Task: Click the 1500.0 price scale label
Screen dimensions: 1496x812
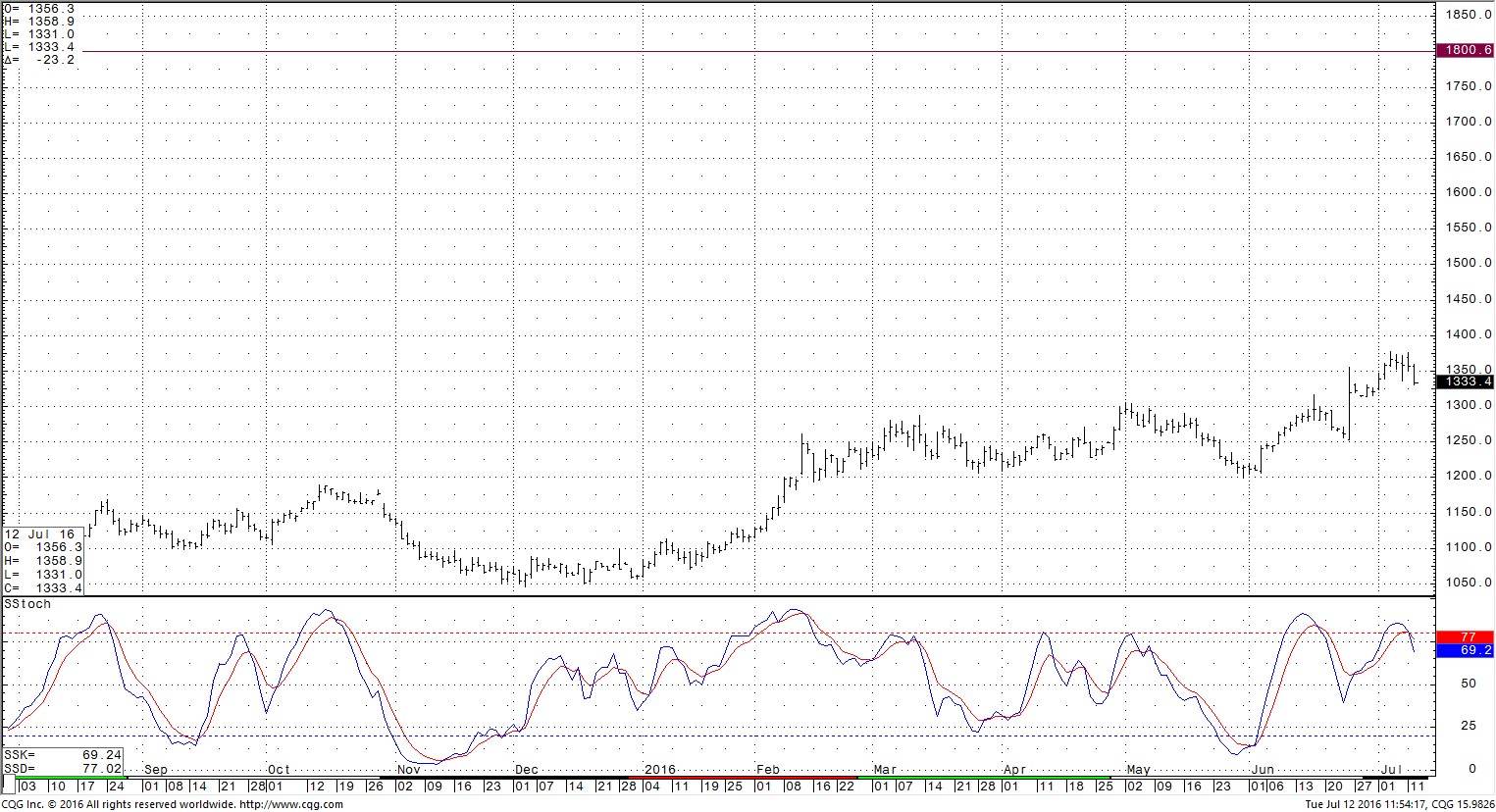Action: [x=1468, y=263]
